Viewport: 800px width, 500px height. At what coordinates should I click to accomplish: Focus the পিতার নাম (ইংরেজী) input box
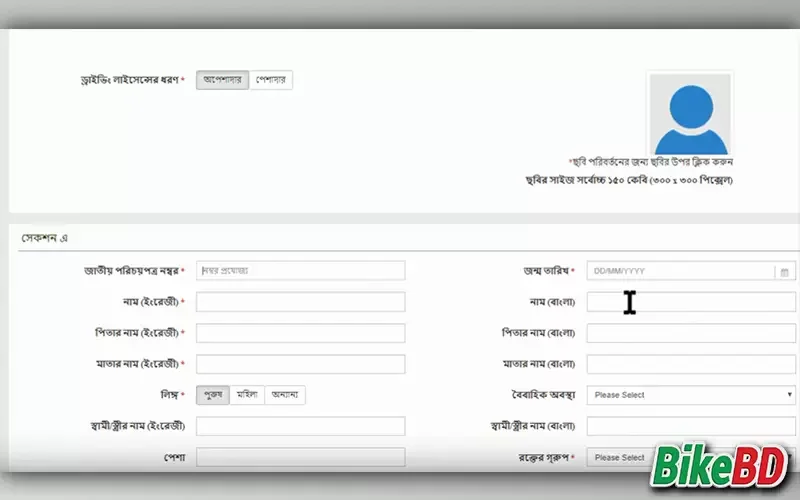point(300,333)
